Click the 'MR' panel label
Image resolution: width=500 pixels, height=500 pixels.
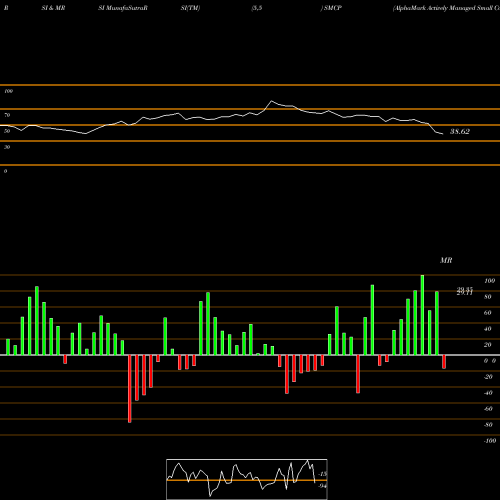pyautogui.click(x=446, y=260)
